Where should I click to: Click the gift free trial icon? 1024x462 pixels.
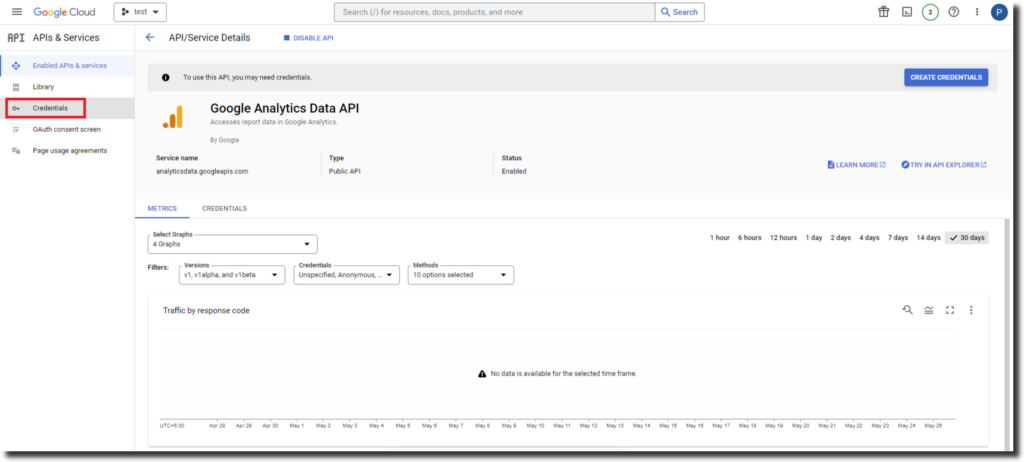[x=883, y=12]
